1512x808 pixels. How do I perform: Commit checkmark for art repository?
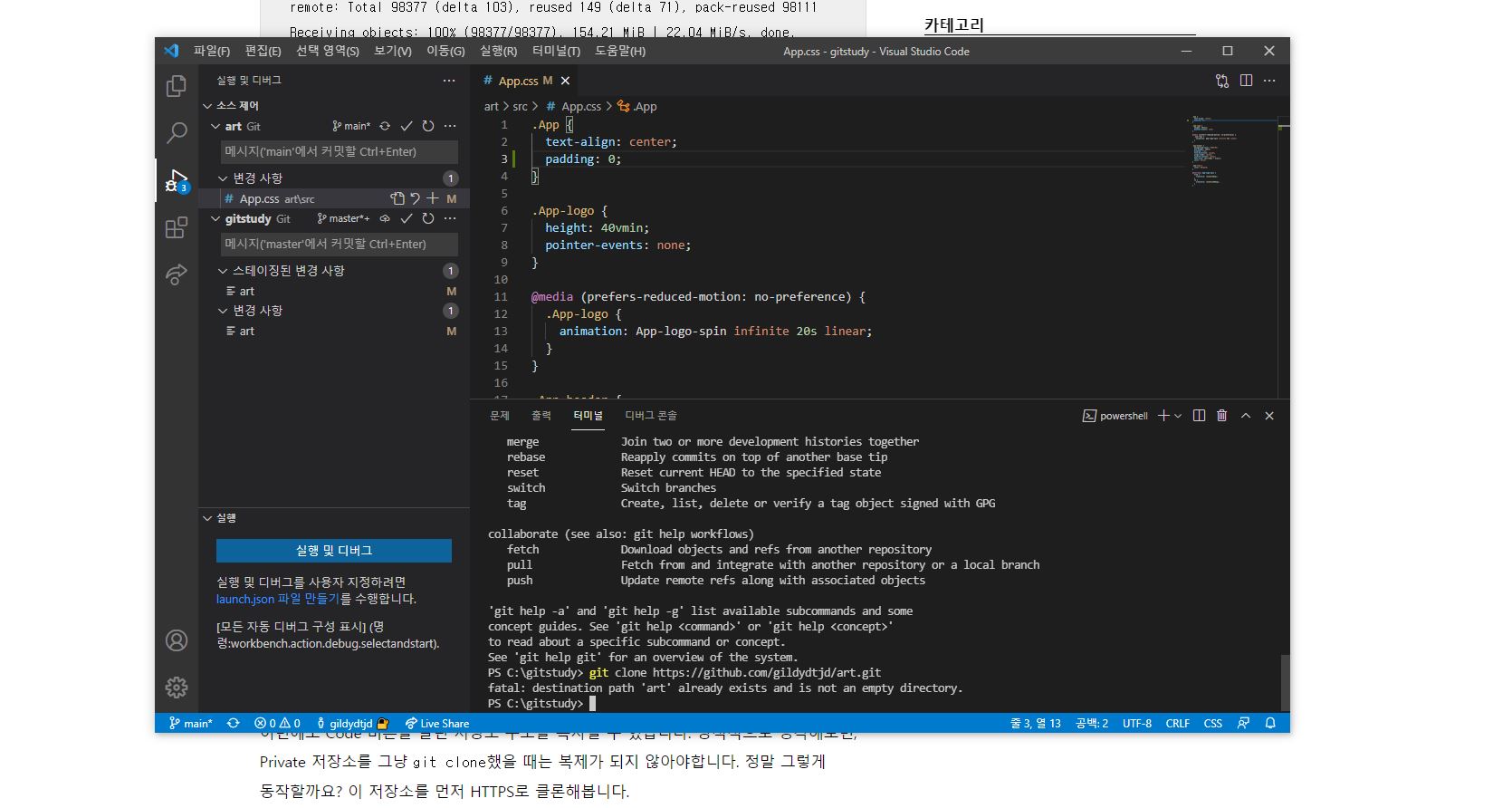(407, 126)
